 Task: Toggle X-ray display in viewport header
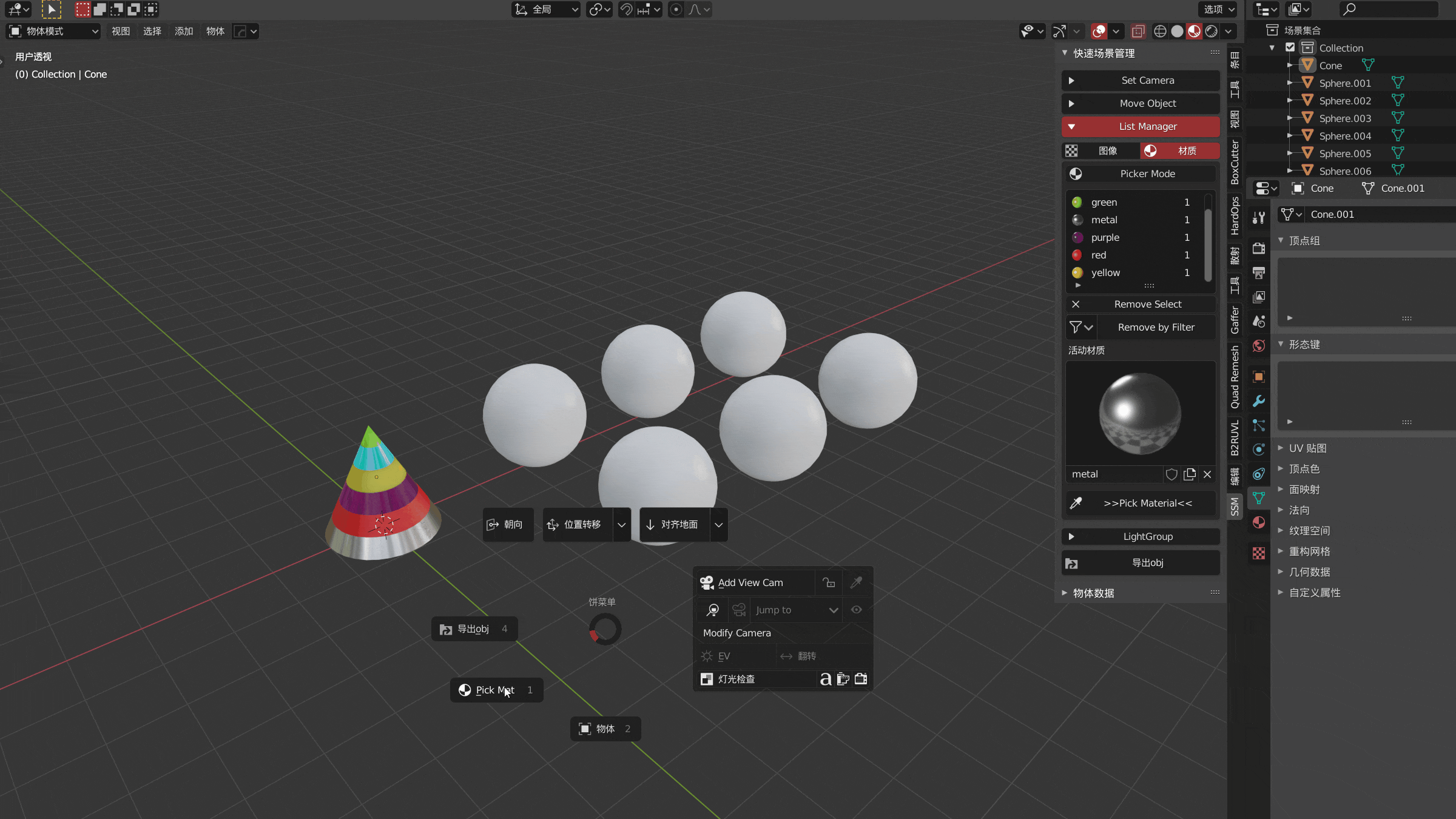(x=1138, y=31)
